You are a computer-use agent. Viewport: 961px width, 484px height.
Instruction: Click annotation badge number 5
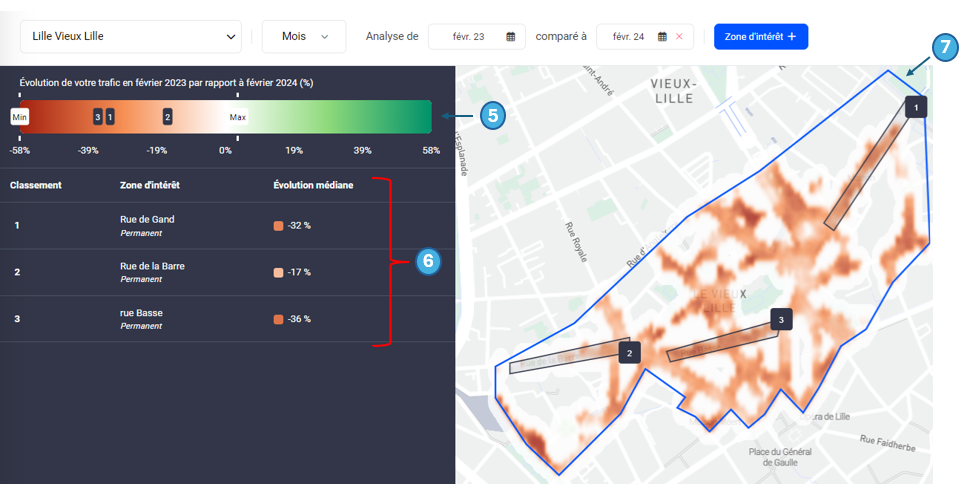click(x=491, y=116)
